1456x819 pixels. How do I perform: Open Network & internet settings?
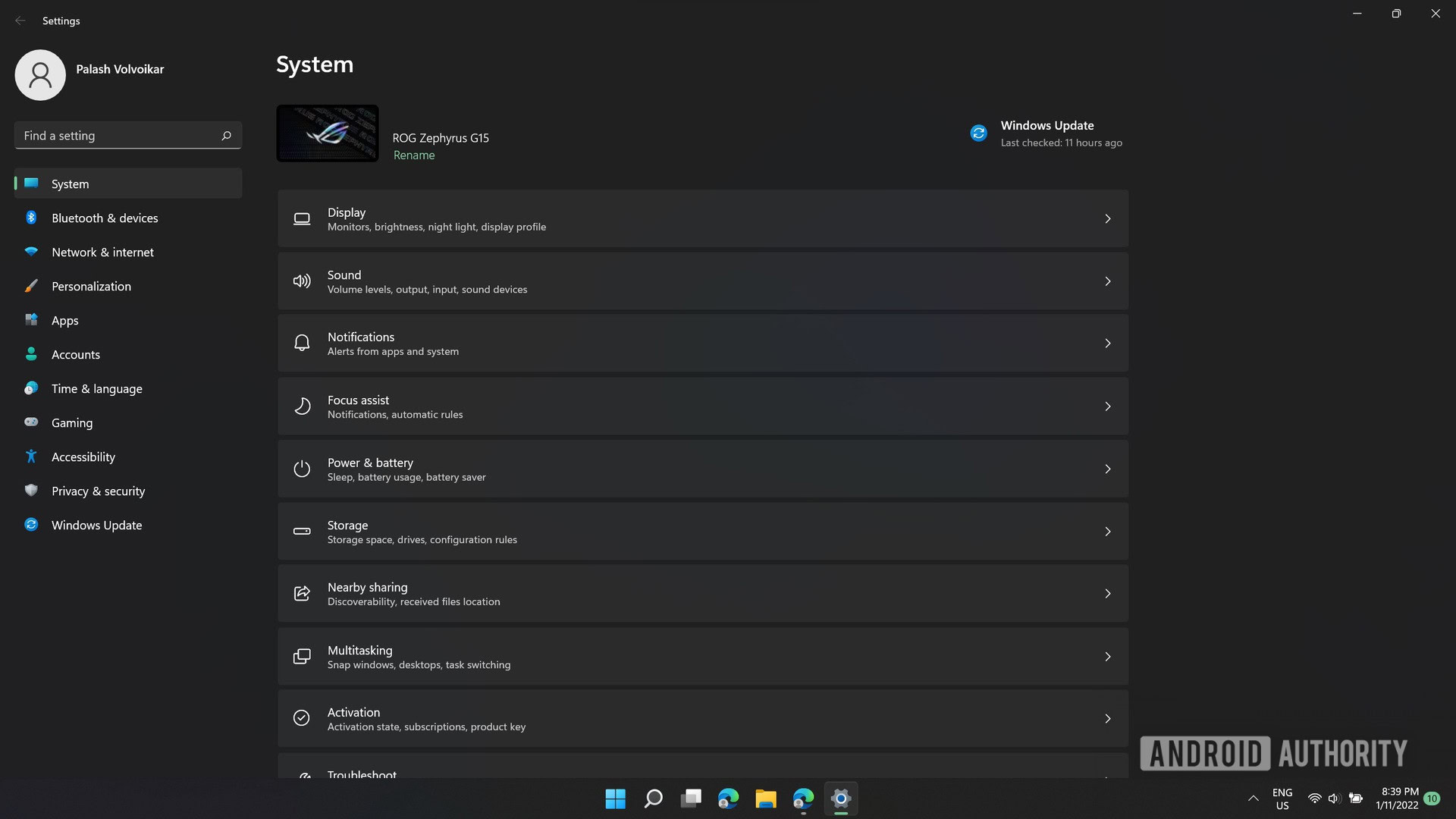click(x=128, y=252)
